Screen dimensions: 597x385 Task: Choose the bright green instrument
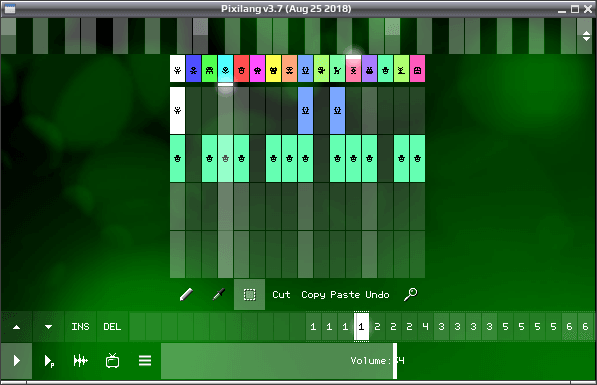click(x=209, y=69)
